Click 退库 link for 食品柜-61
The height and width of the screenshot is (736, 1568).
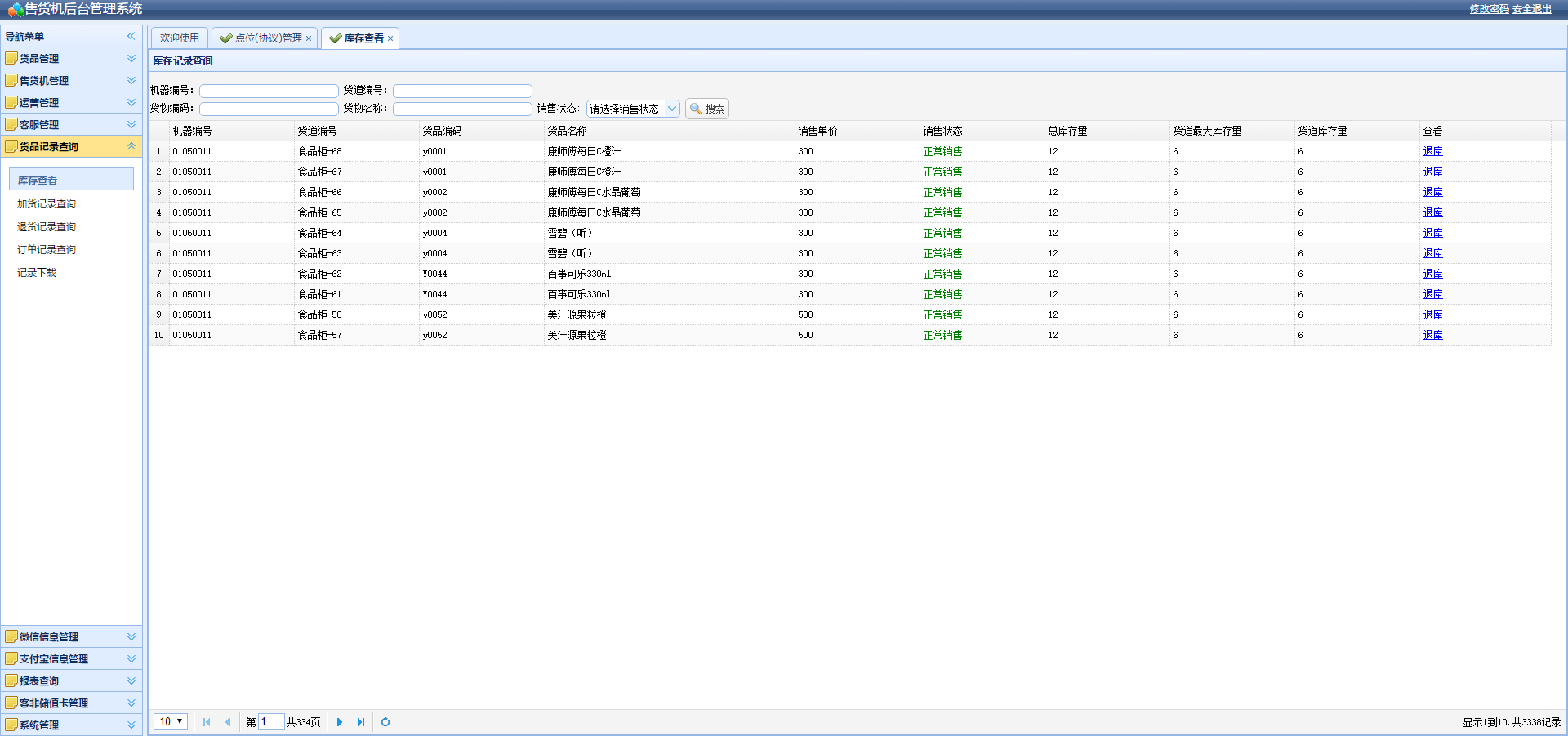click(1433, 294)
